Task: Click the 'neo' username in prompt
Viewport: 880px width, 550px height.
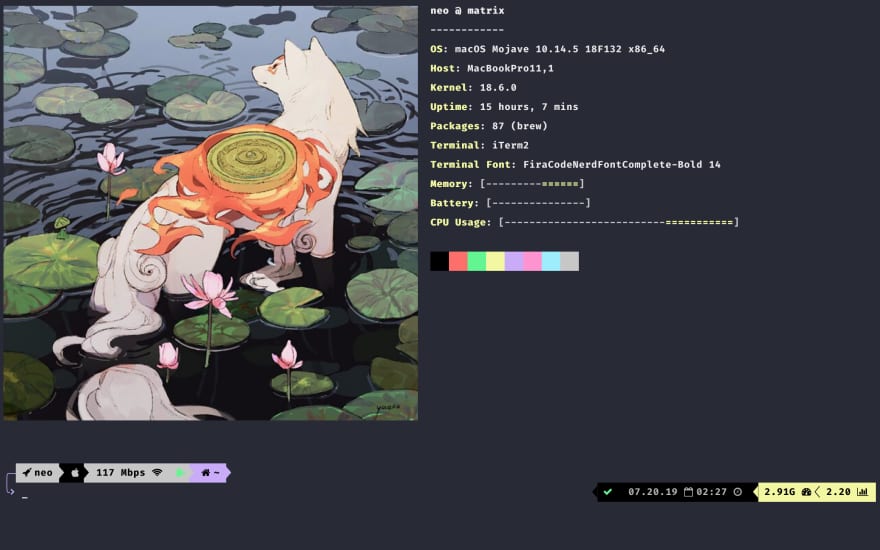Action: [43, 473]
